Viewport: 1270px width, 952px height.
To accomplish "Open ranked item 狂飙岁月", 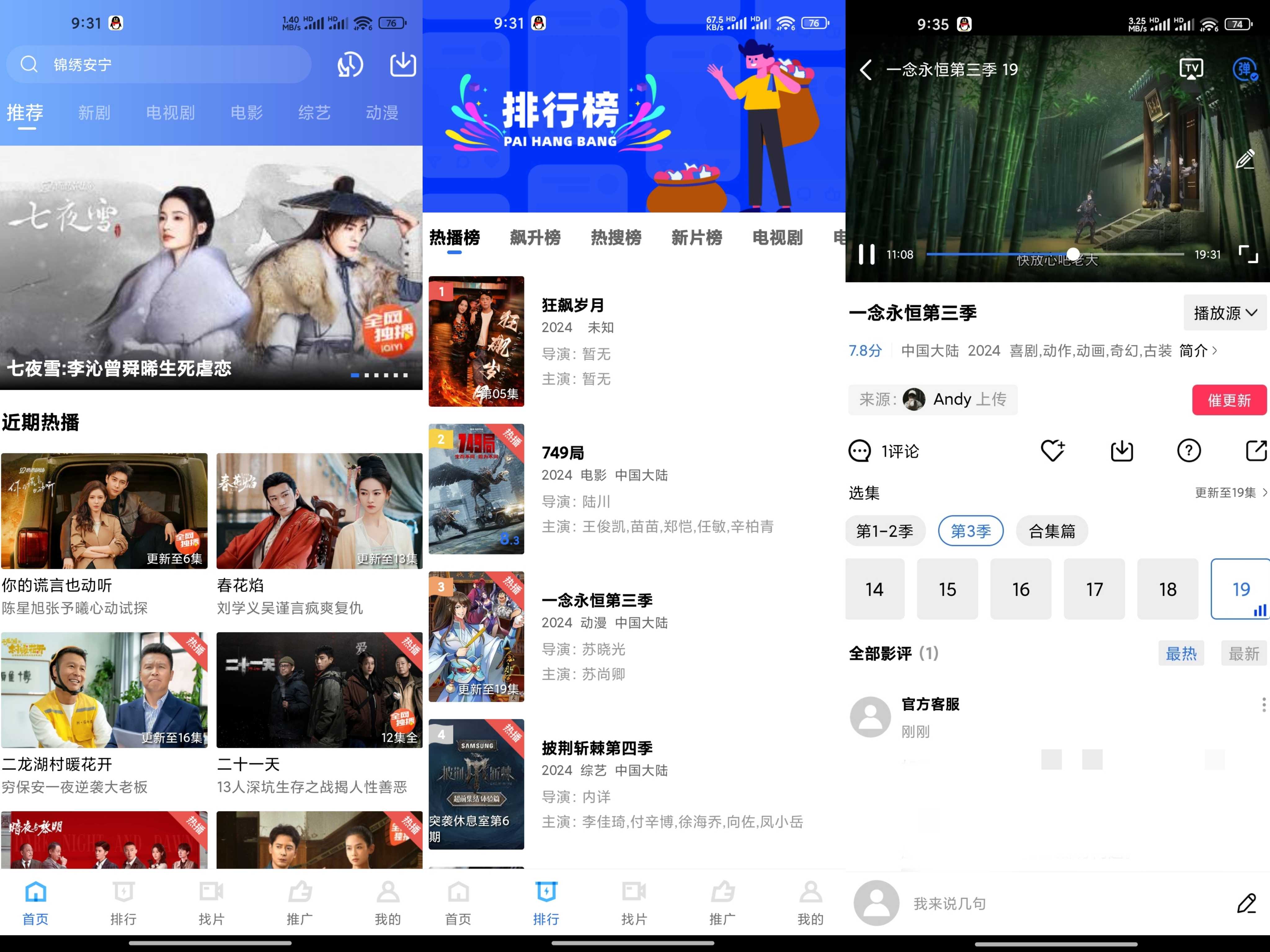I will click(x=634, y=342).
